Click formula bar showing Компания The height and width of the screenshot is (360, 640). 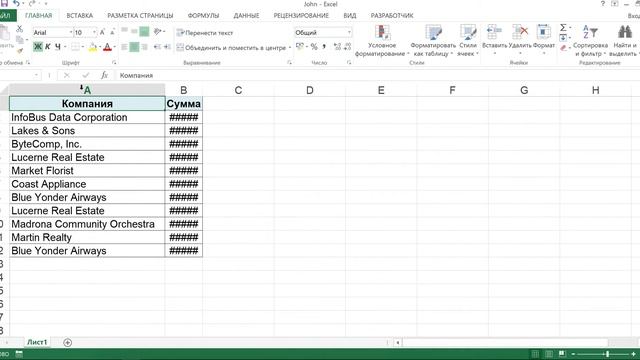point(378,76)
